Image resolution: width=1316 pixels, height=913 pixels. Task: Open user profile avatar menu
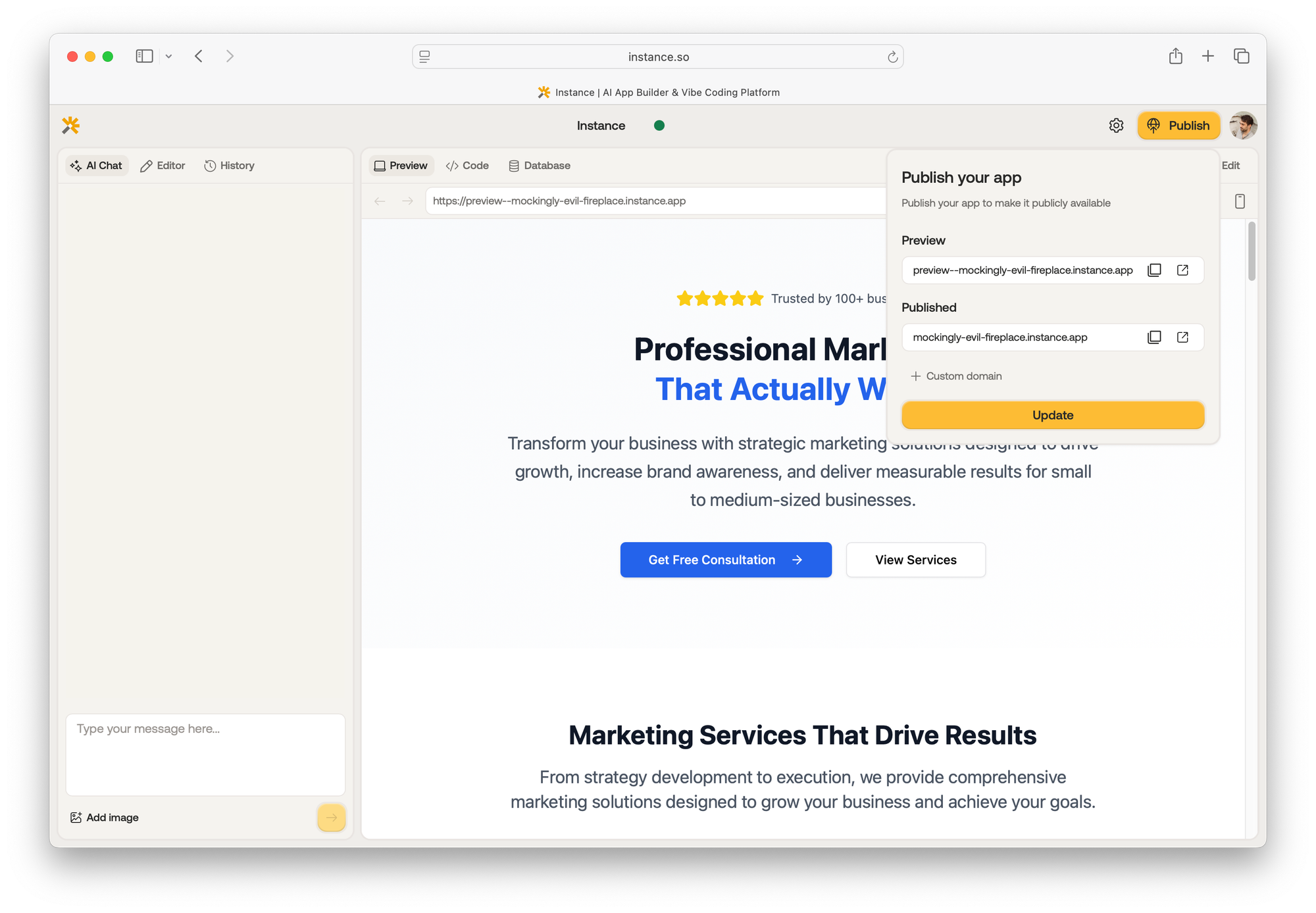[1243, 126]
